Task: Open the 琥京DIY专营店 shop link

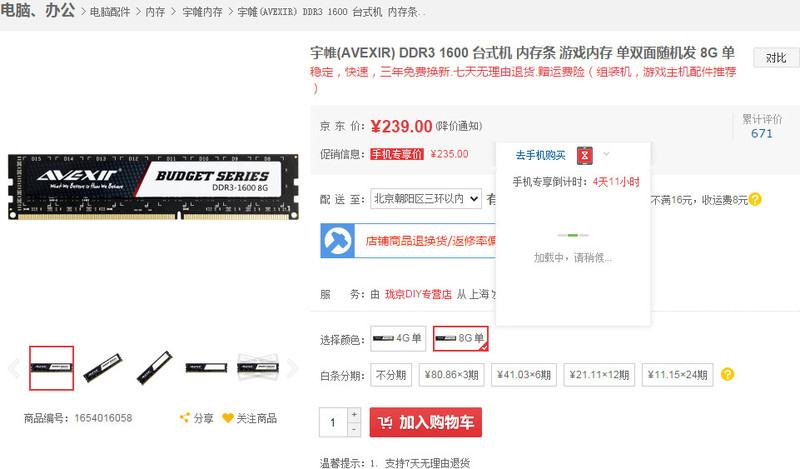Action: 418,294
